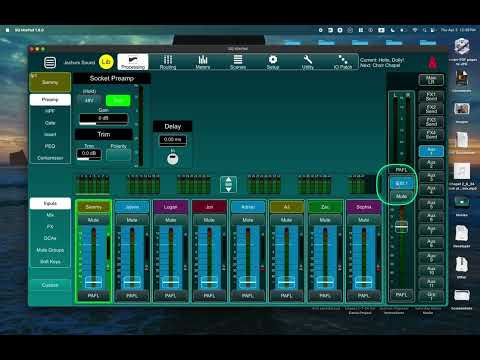Screen dimensions: 480x360
Task: Click the macOS Wi-Fi menu bar icon
Action: (415, 30)
